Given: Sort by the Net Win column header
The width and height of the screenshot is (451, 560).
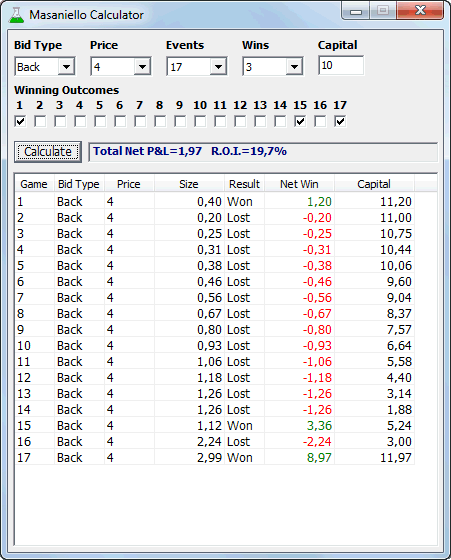Looking at the screenshot, I should tap(299, 184).
